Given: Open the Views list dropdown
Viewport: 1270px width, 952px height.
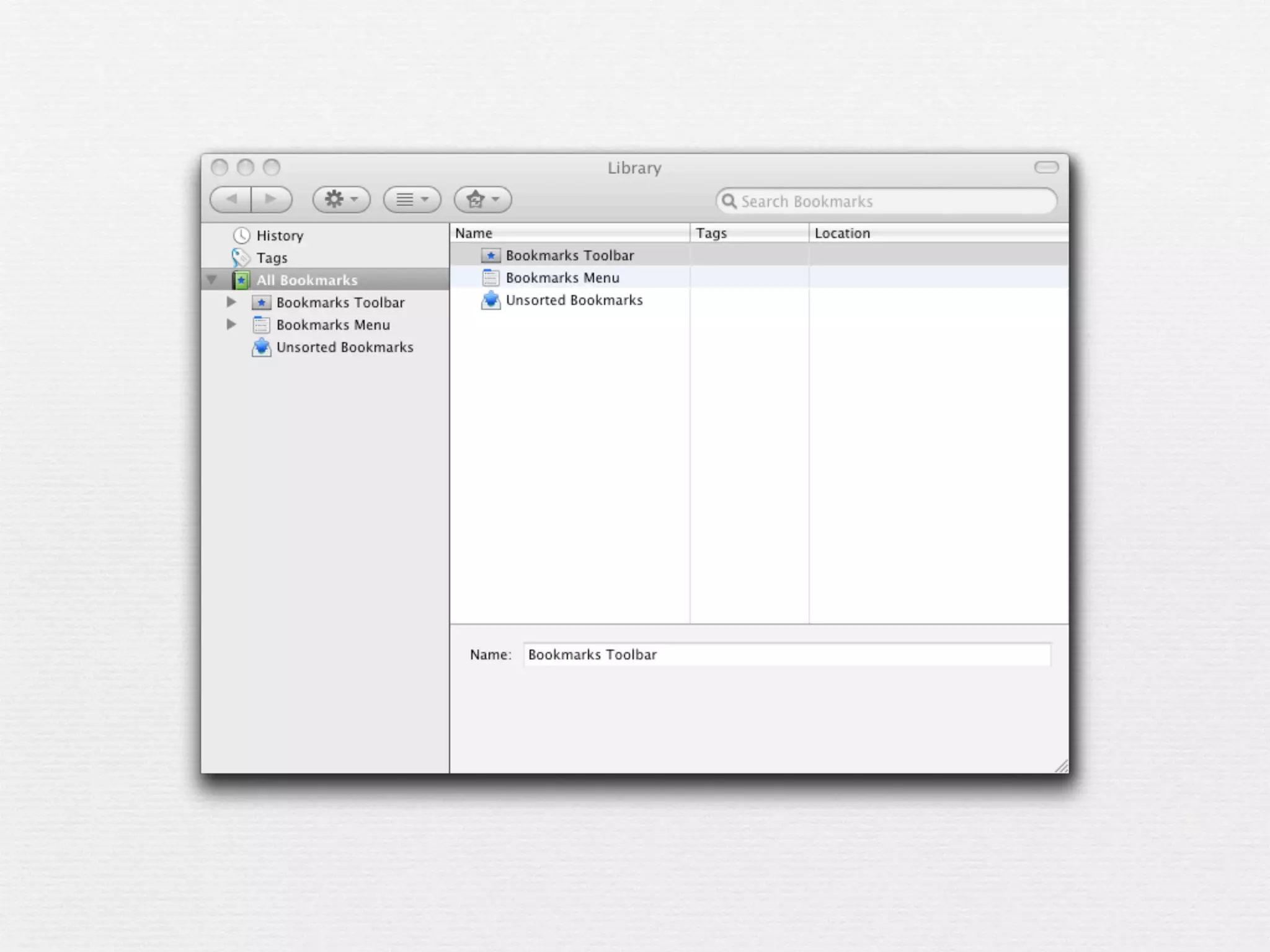Looking at the screenshot, I should pyautogui.click(x=412, y=200).
